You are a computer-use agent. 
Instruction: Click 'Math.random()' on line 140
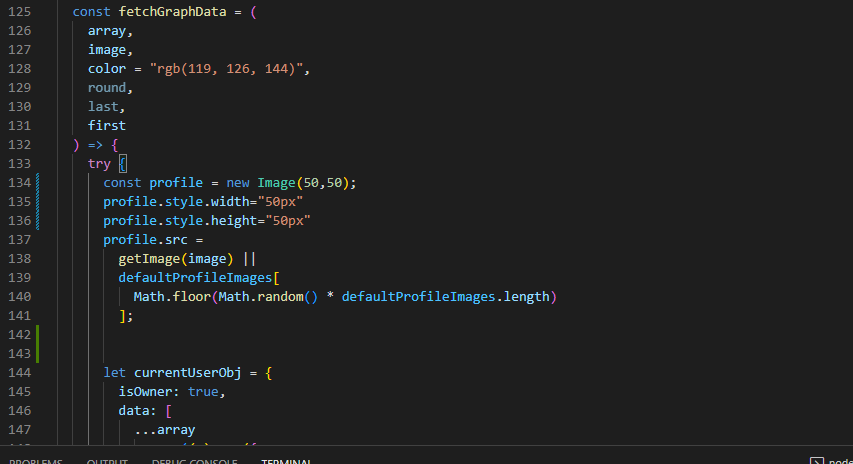268,297
